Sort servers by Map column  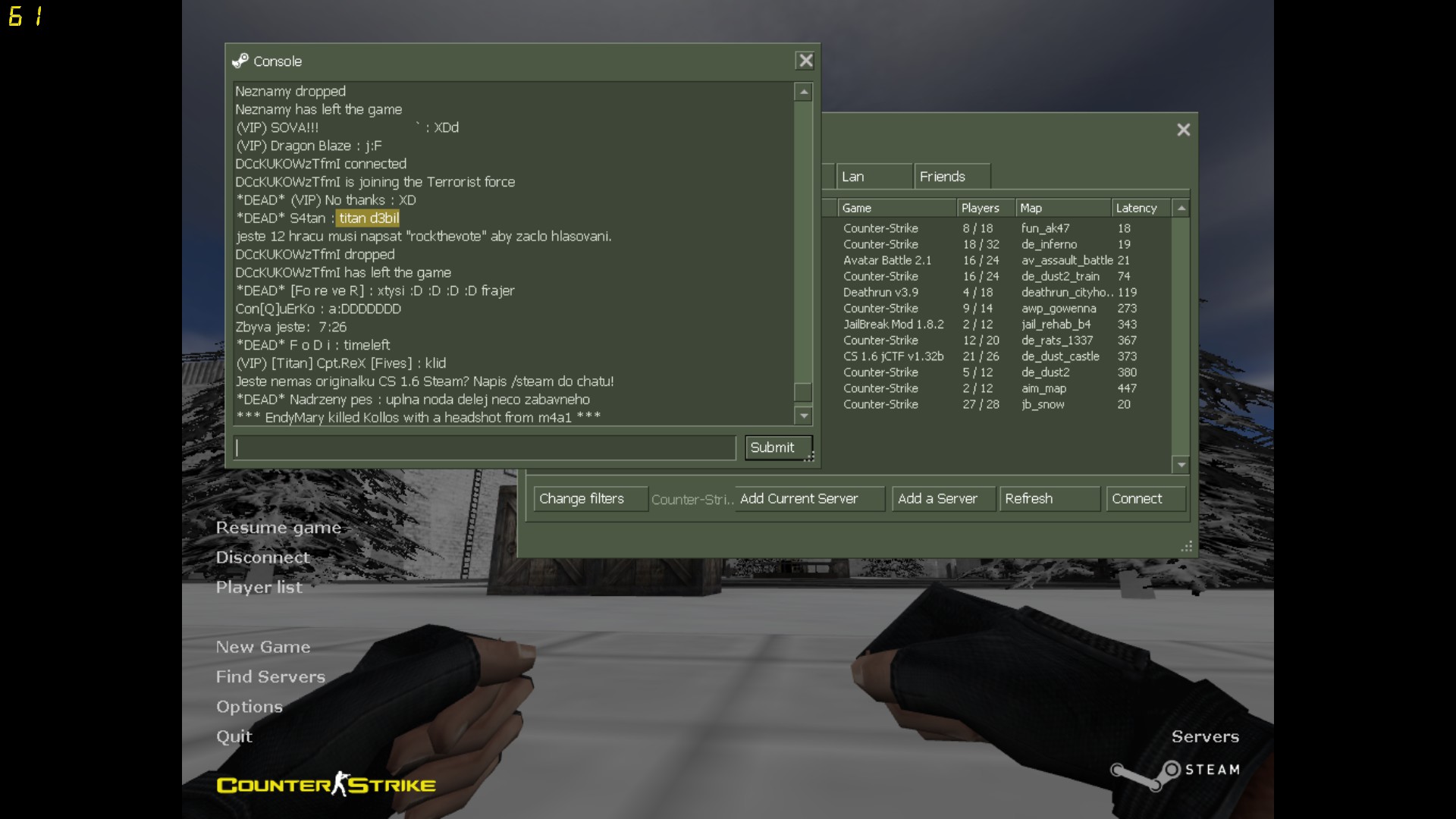tap(1063, 208)
